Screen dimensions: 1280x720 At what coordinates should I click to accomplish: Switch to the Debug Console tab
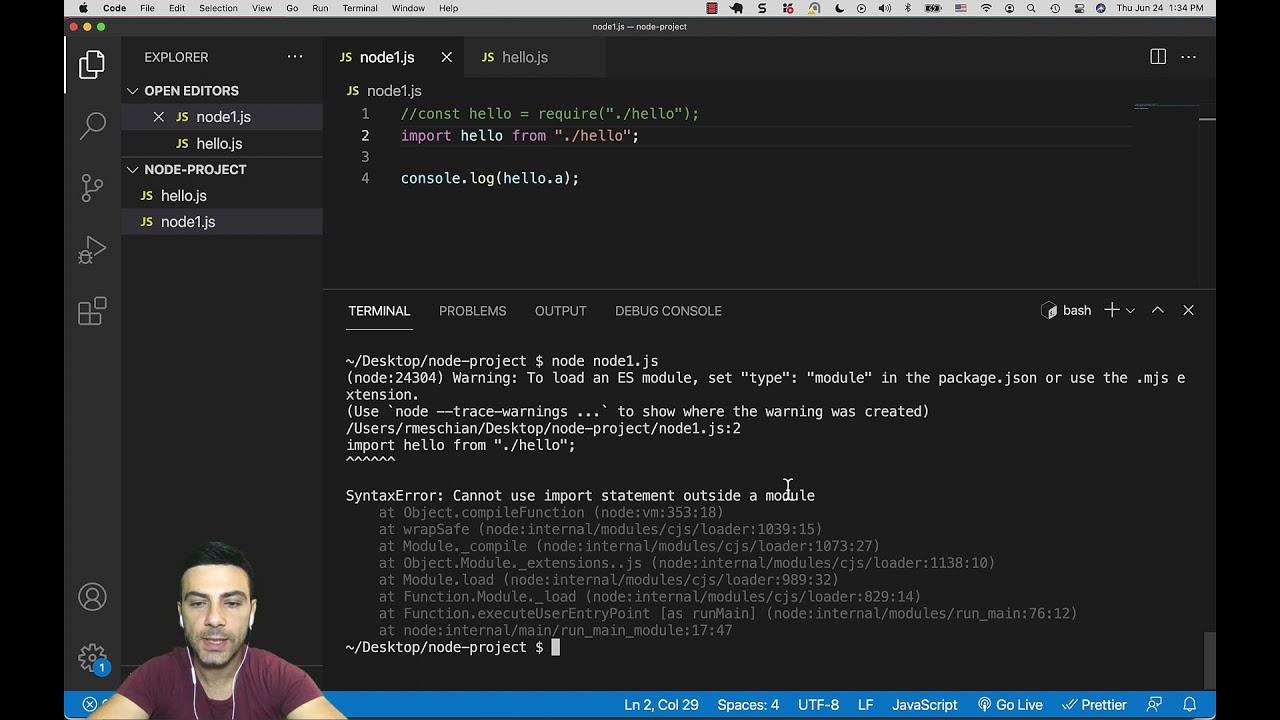(x=668, y=311)
